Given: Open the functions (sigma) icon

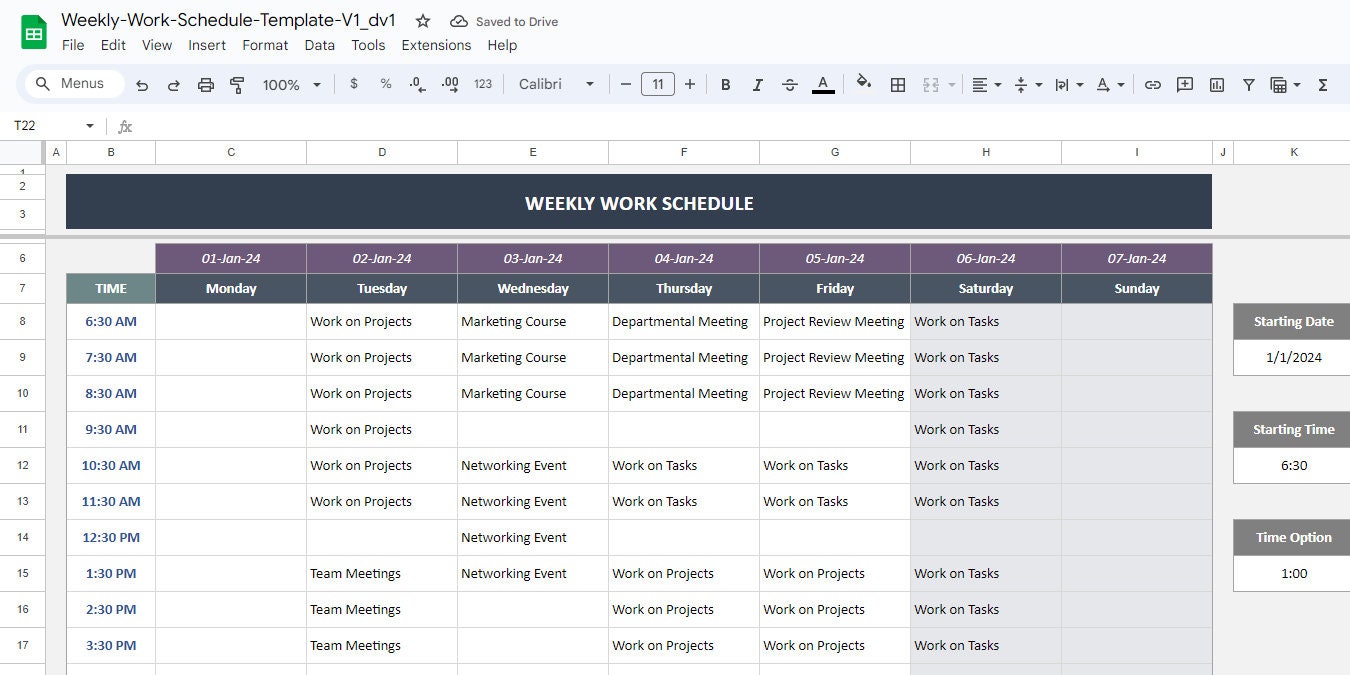Looking at the screenshot, I should coord(1323,84).
